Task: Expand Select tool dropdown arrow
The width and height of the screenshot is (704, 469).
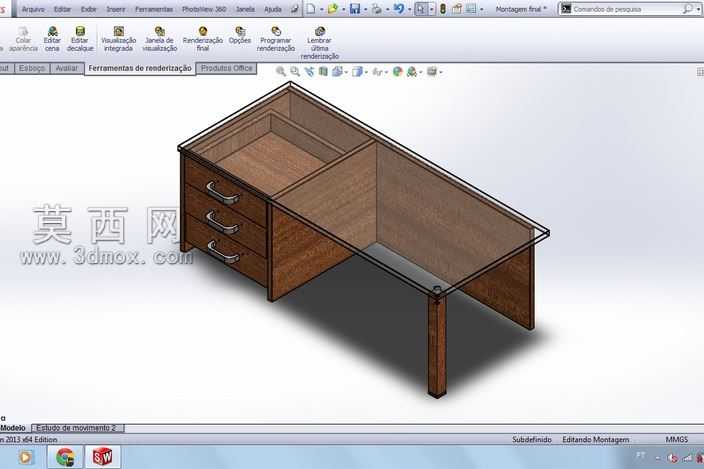Action: point(431,9)
